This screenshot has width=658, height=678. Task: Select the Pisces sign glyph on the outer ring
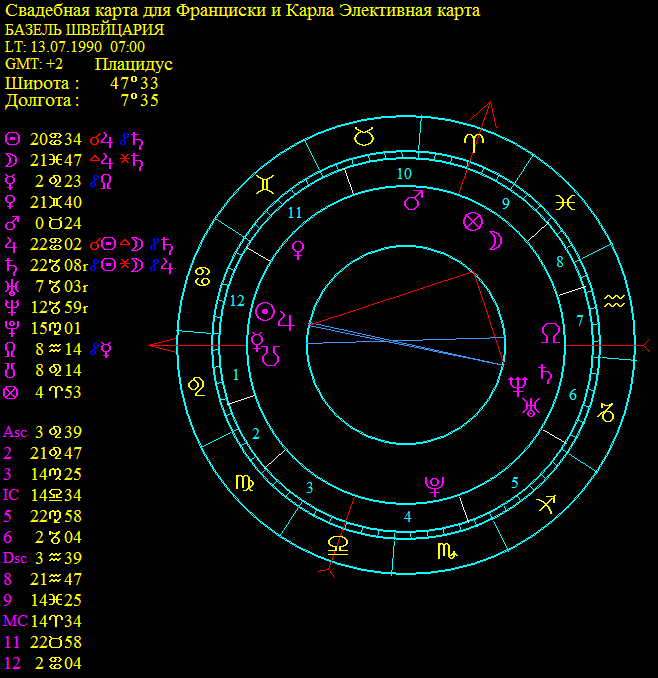[565, 202]
